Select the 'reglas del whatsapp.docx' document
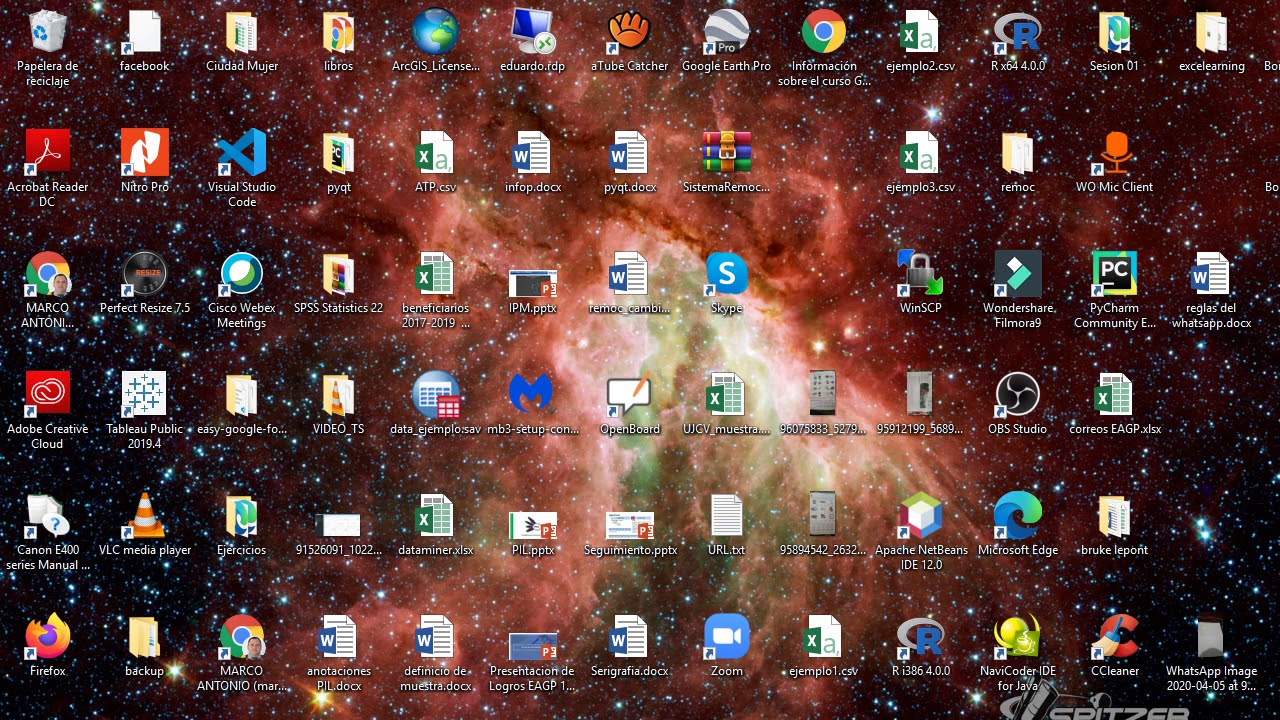Image resolution: width=1280 pixels, height=720 pixels. (x=1211, y=274)
